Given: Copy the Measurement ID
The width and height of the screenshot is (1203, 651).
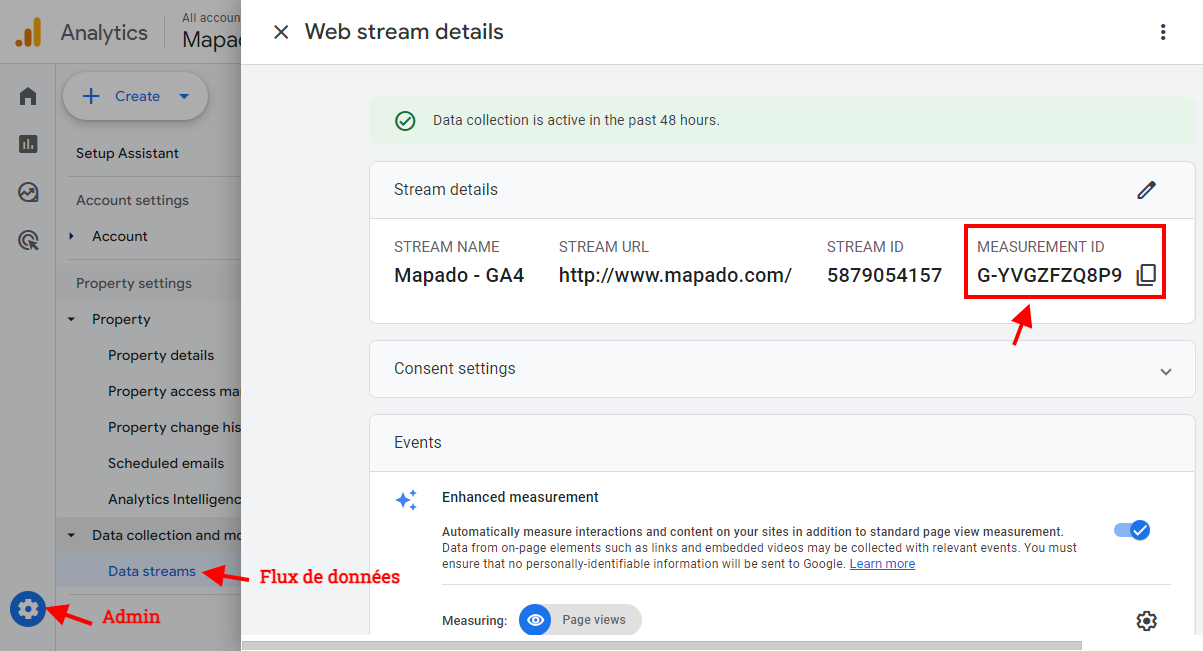Looking at the screenshot, I should [1146, 275].
